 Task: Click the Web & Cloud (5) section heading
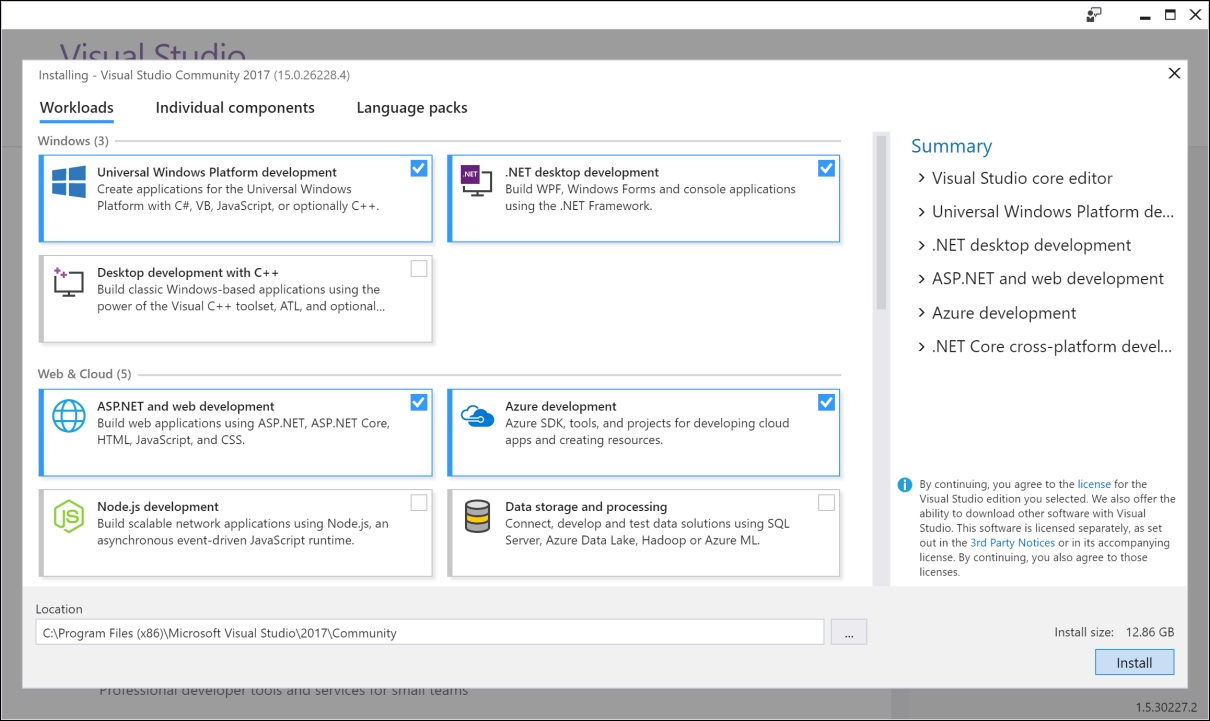(84, 374)
